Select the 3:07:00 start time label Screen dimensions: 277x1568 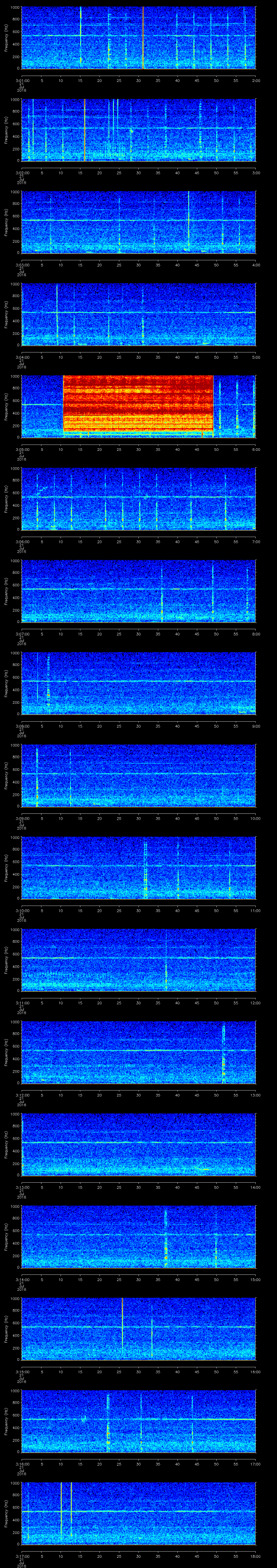point(22,634)
